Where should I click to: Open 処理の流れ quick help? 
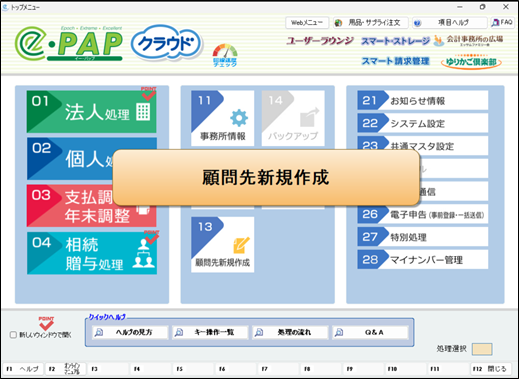pyautogui.click(x=290, y=332)
